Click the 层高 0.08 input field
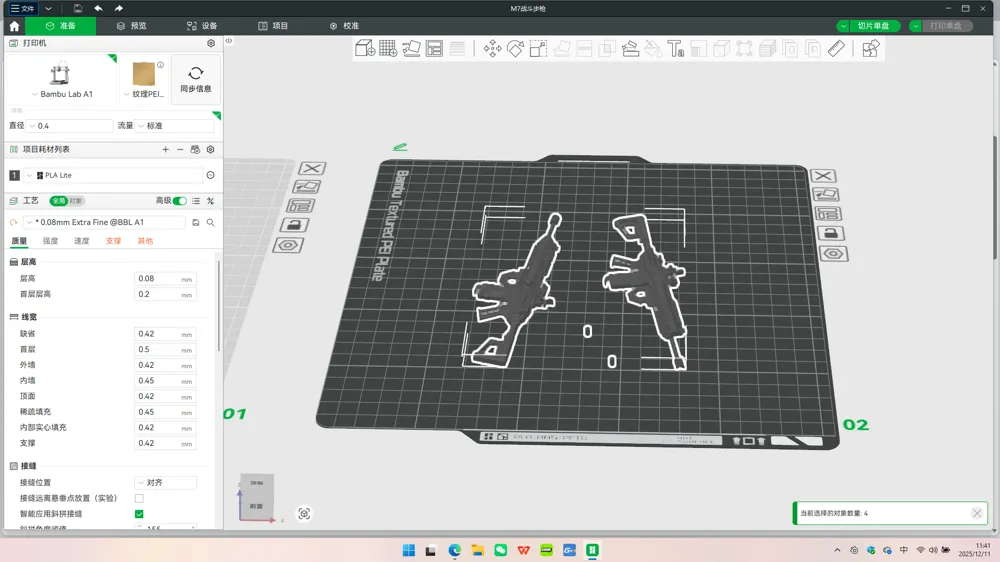Image resolution: width=1000 pixels, height=562 pixels. coord(165,279)
